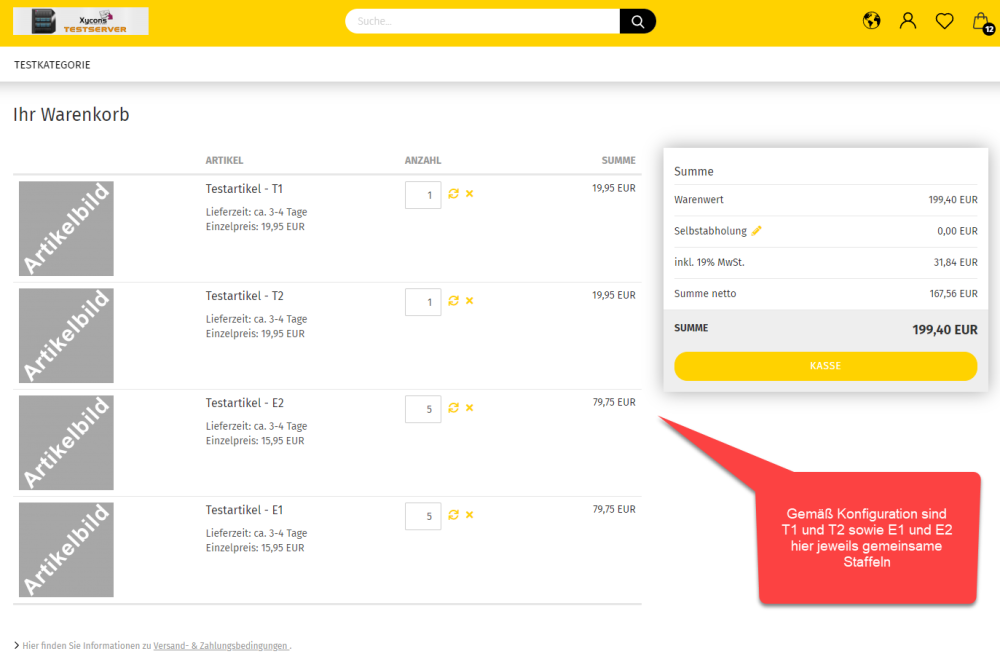
Task: Open the wishlist heart icon
Action: click(944, 21)
